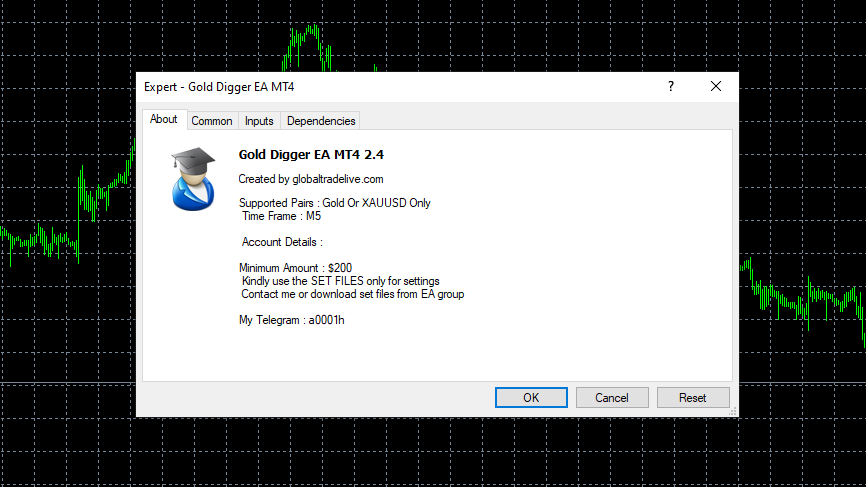Open the Inputs tab
The width and height of the screenshot is (866, 487).
[x=259, y=121]
